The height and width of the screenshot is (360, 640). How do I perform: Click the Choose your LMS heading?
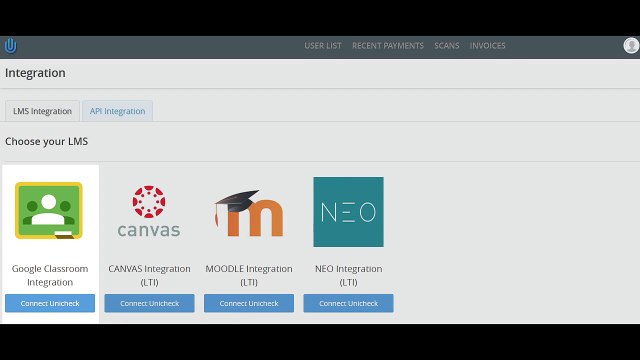tap(47, 141)
